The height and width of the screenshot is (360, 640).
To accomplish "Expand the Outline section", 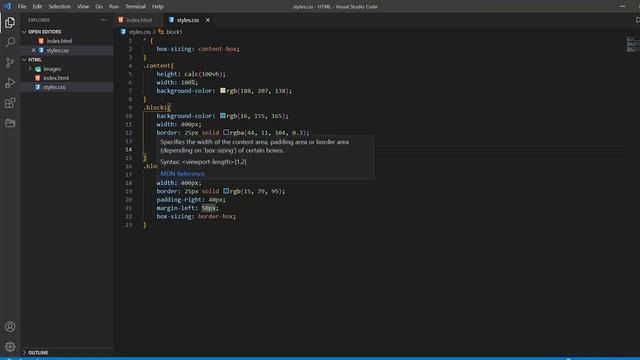I will pos(38,352).
